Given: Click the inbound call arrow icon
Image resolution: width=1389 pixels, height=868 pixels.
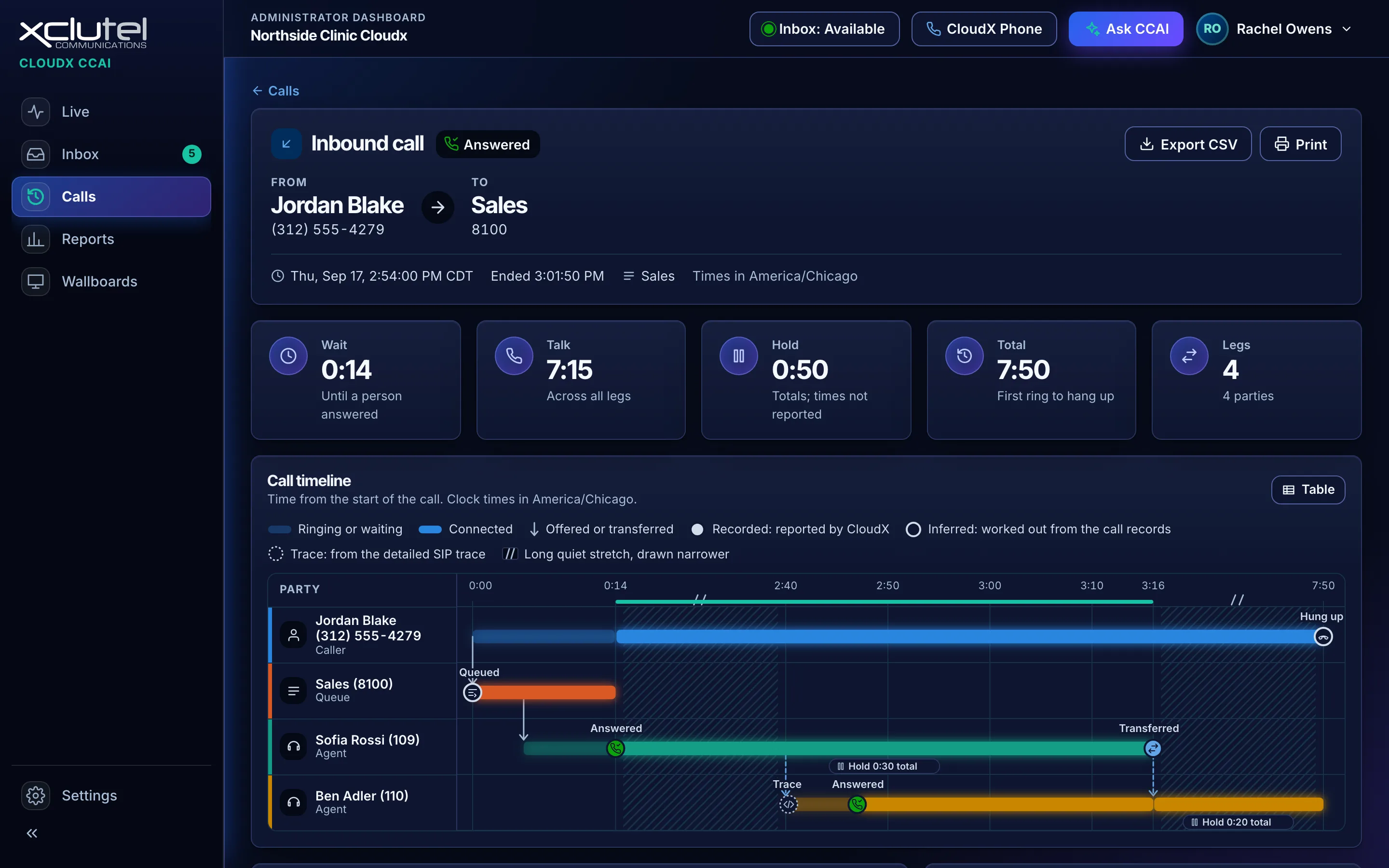Looking at the screenshot, I should coord(286,144).
